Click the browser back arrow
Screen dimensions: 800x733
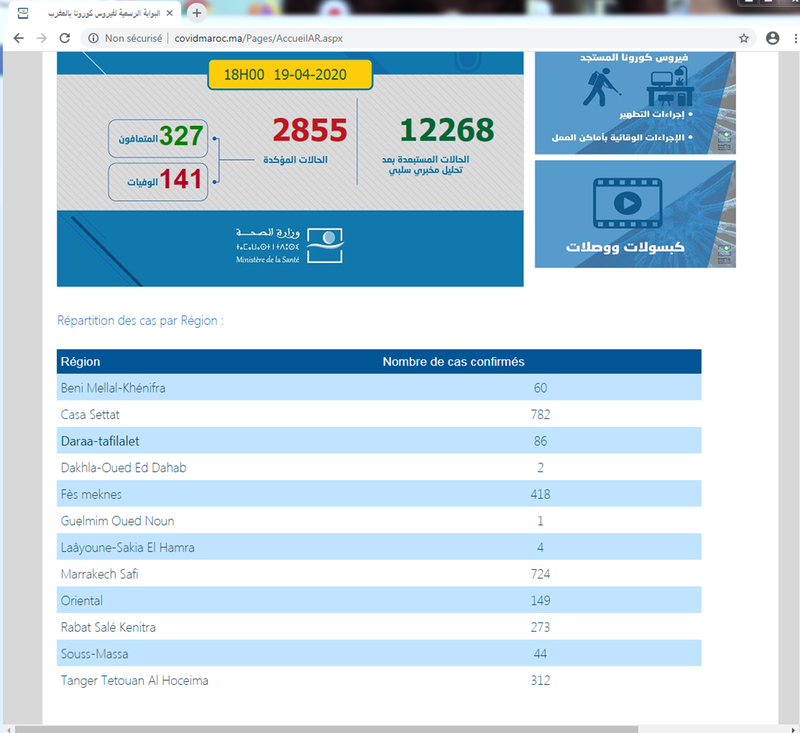[17, 38]
